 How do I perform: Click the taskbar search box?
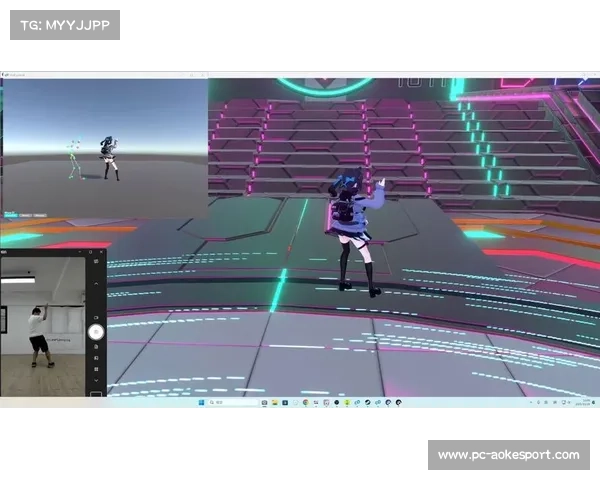point(232,403)
